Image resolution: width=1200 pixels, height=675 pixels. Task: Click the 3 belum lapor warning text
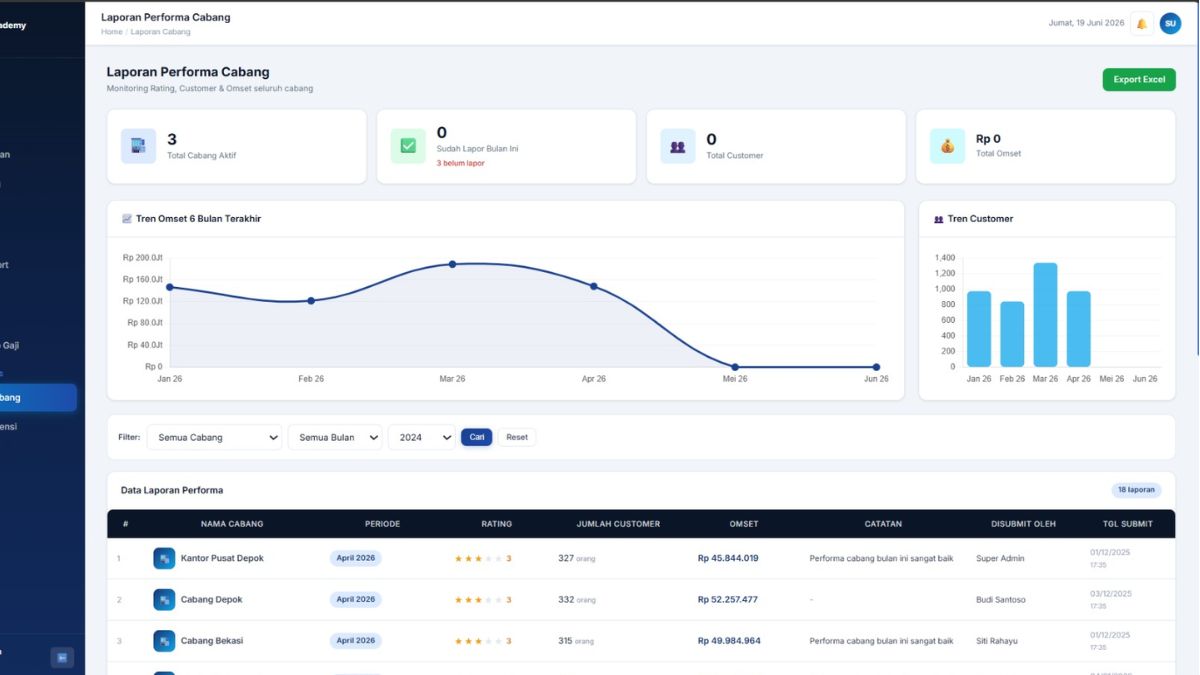[460, 163]
